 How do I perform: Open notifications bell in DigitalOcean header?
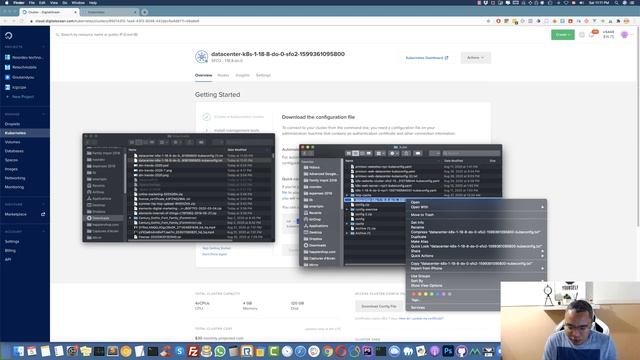(x=592, y=35)
